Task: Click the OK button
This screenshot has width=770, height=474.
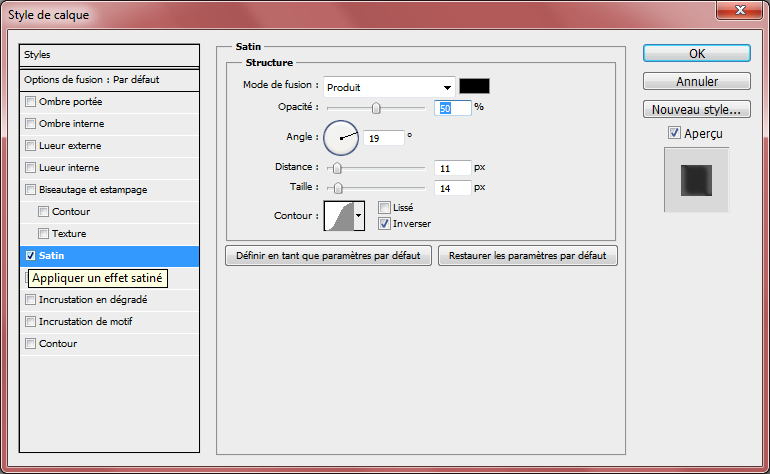Action: click(x=697, y=53)
